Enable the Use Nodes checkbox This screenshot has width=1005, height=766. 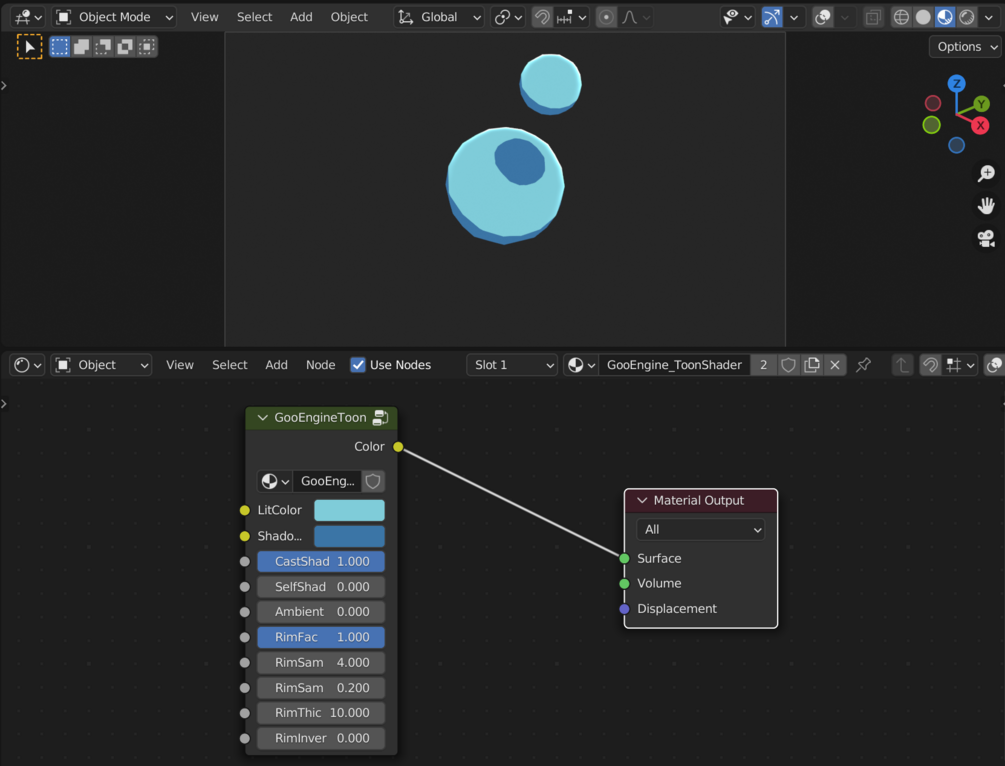(358, 364)
